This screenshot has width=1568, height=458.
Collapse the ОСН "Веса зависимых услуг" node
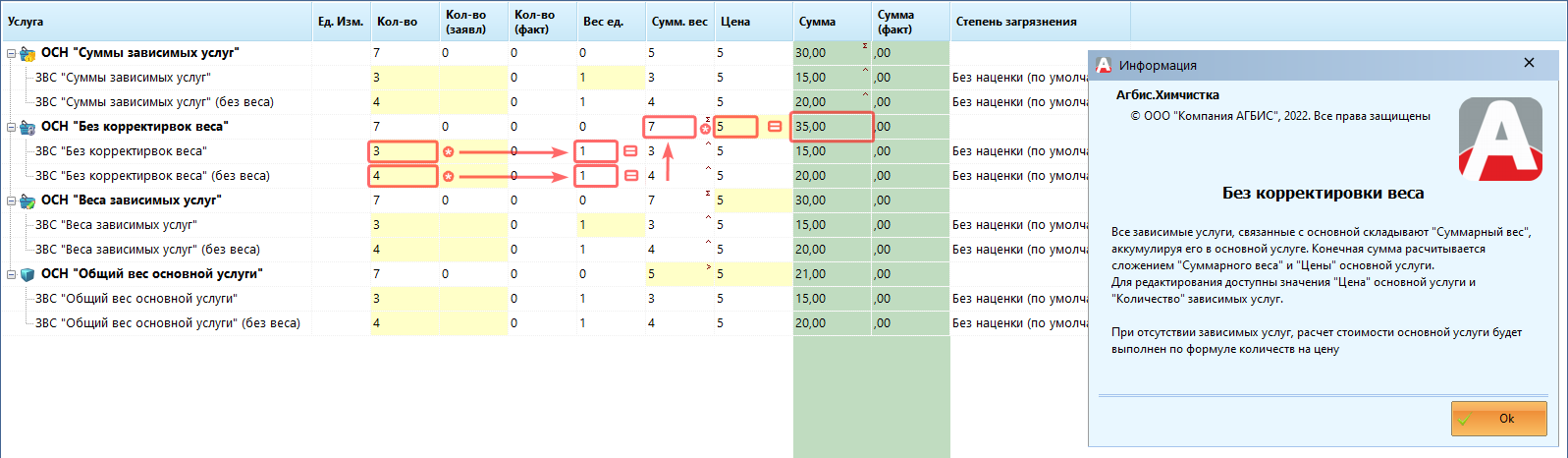(x=12, y=201)
